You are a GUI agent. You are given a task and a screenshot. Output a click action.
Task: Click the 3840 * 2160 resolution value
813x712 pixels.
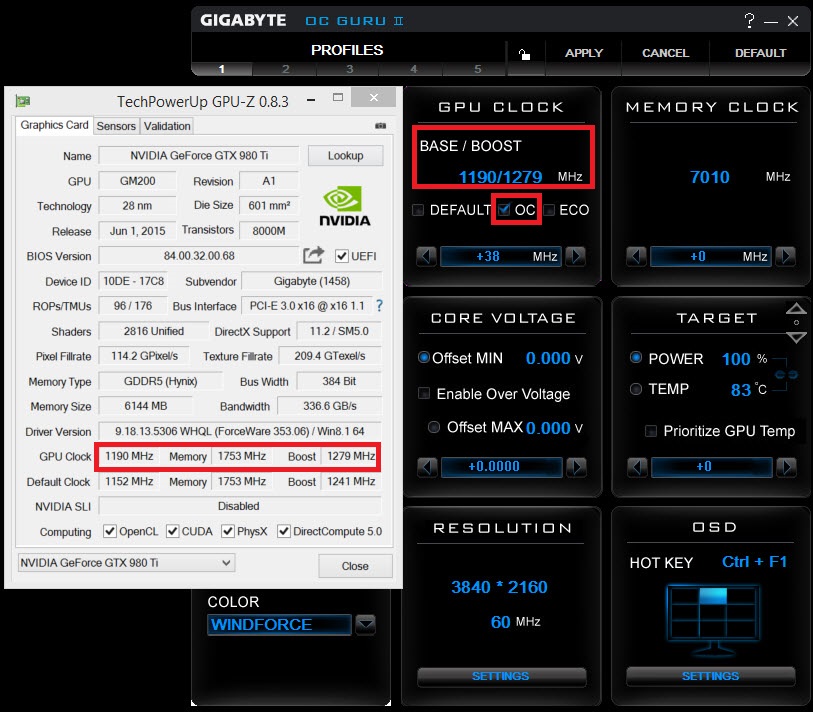[499, 587]
